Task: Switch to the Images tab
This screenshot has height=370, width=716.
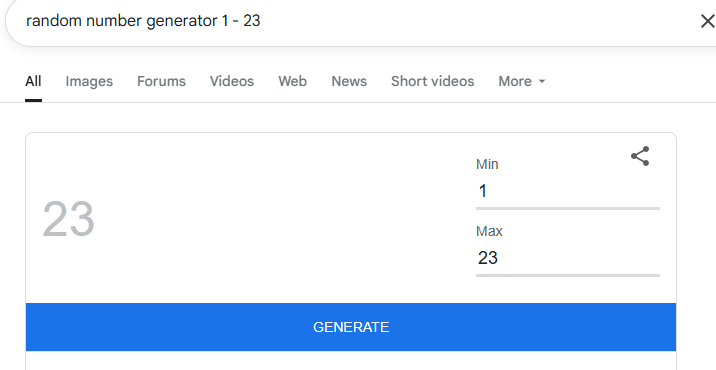Action: (89, 81)
